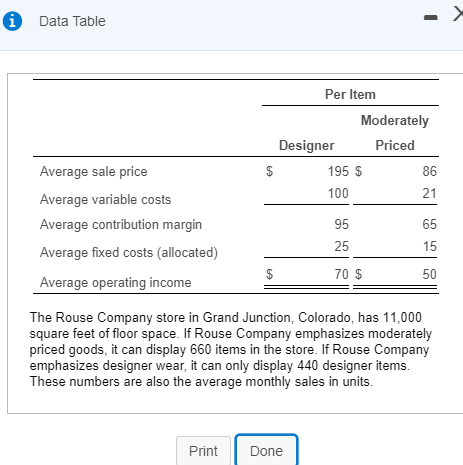Click the Moderately Priced fixed cost 15
This screenshot has width=463, height=465.
tap(430, 246)
